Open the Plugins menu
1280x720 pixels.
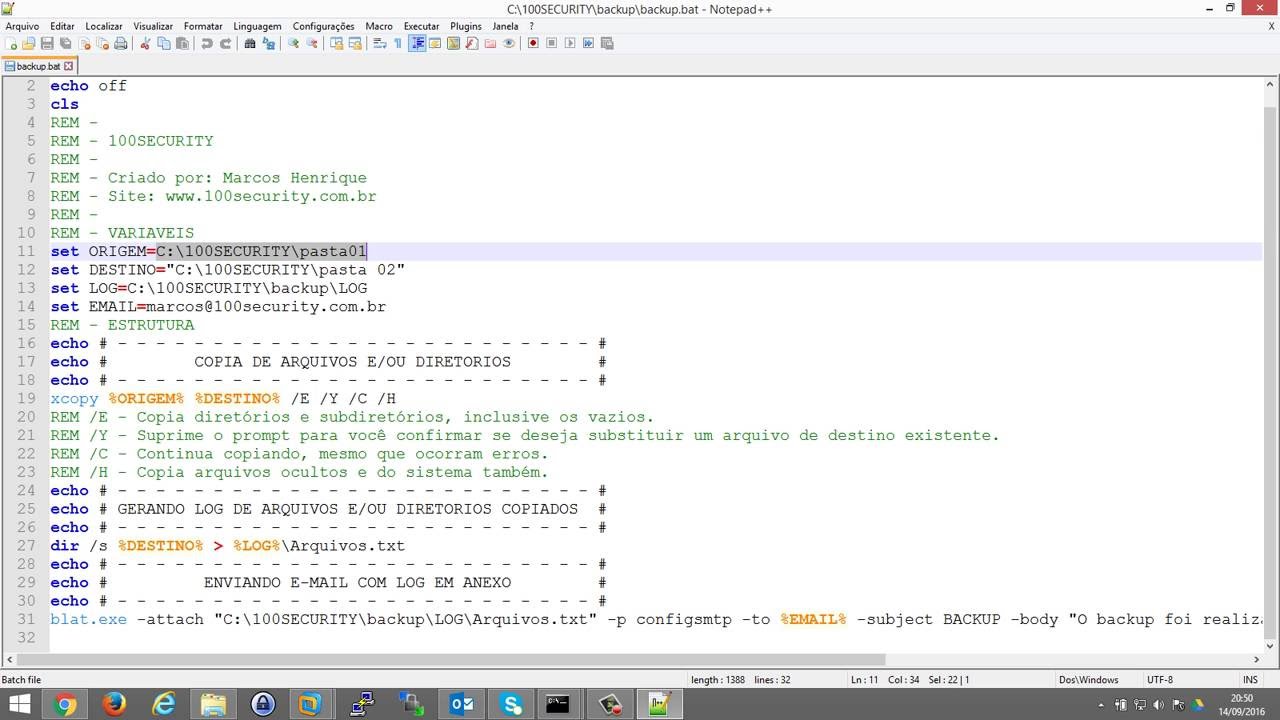(466, 26)
